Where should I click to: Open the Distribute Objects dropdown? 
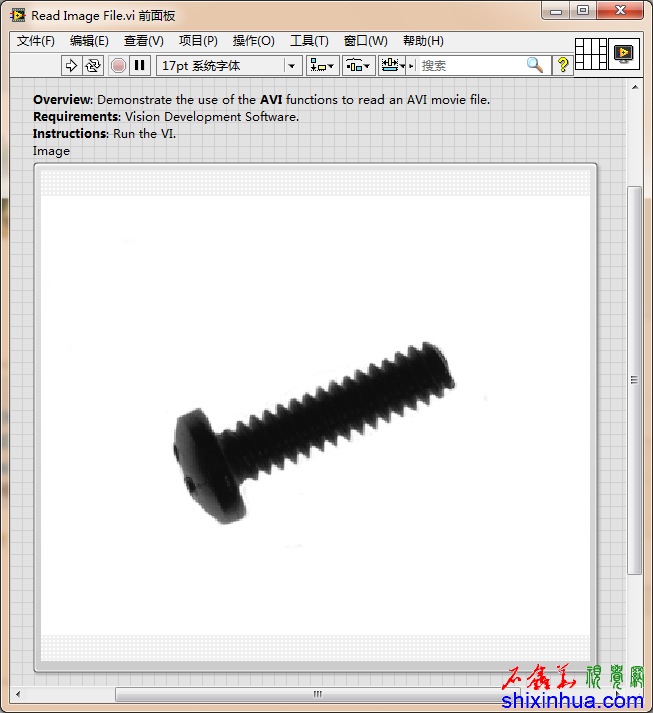(x=358, y=65)
